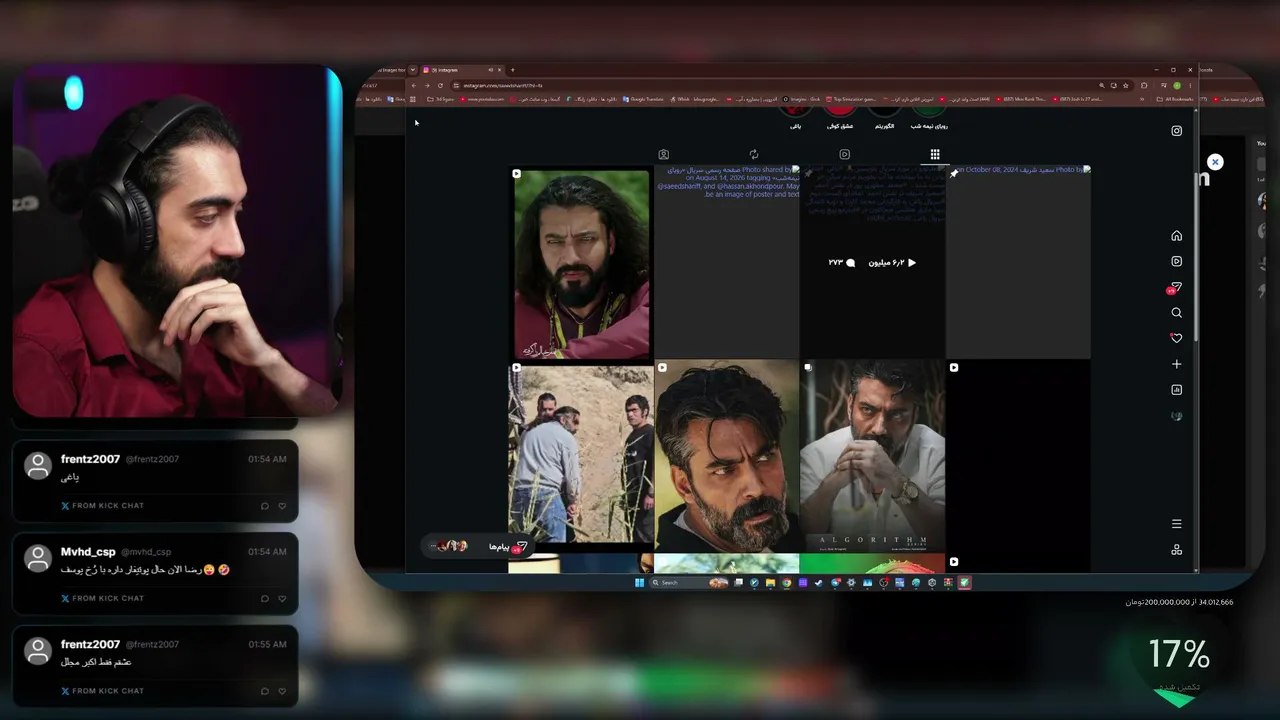Open a new browser tab

512,70
